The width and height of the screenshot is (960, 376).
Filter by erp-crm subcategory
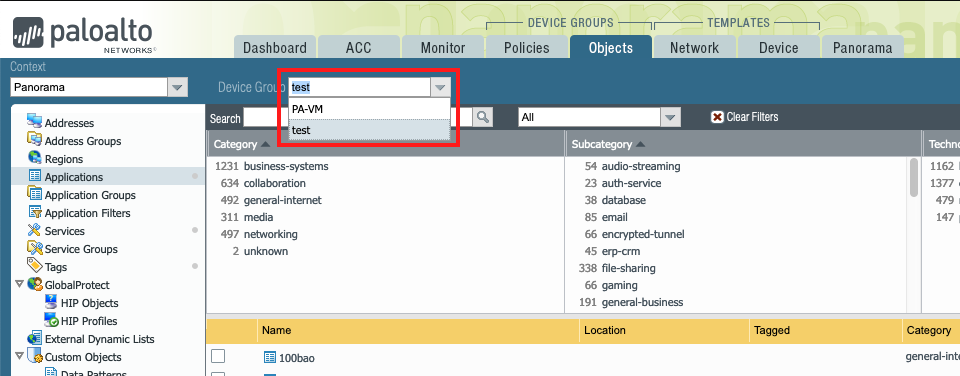coord(622,251)
